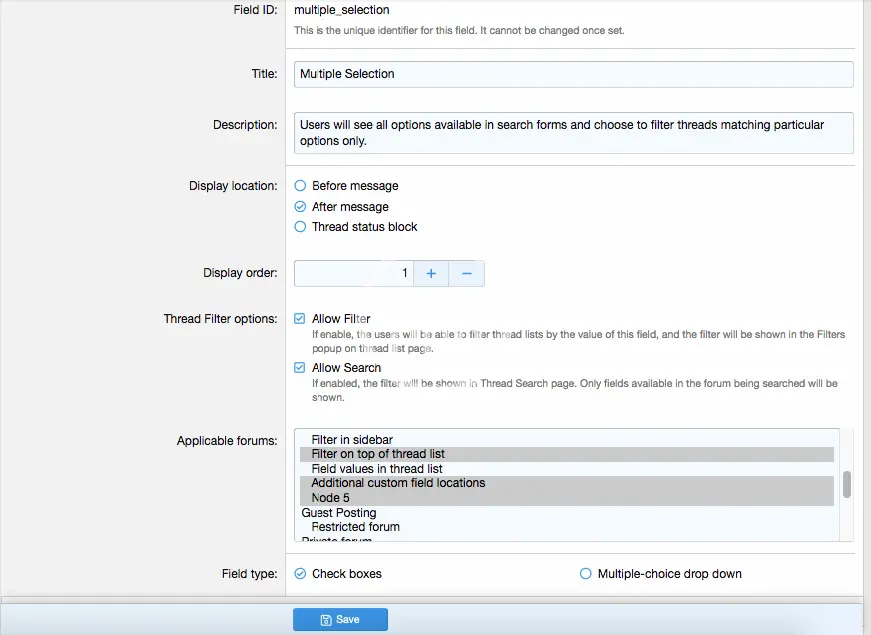
Task: Select the Check boxes field type
Action: pyautogui.click(x=300, y=574)
